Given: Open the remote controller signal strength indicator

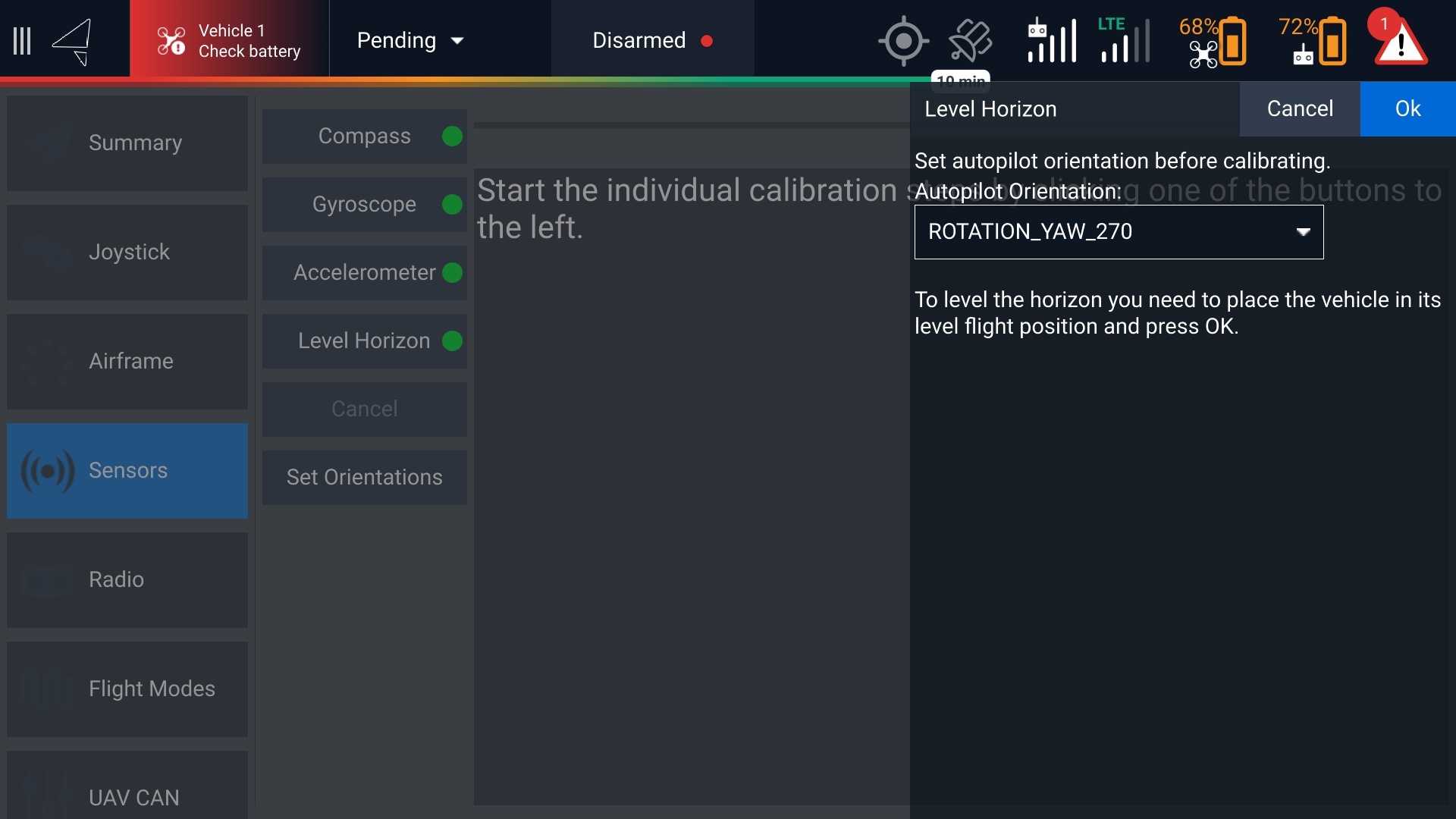Looking at the screenshot, I should [x=1052, y=41].
